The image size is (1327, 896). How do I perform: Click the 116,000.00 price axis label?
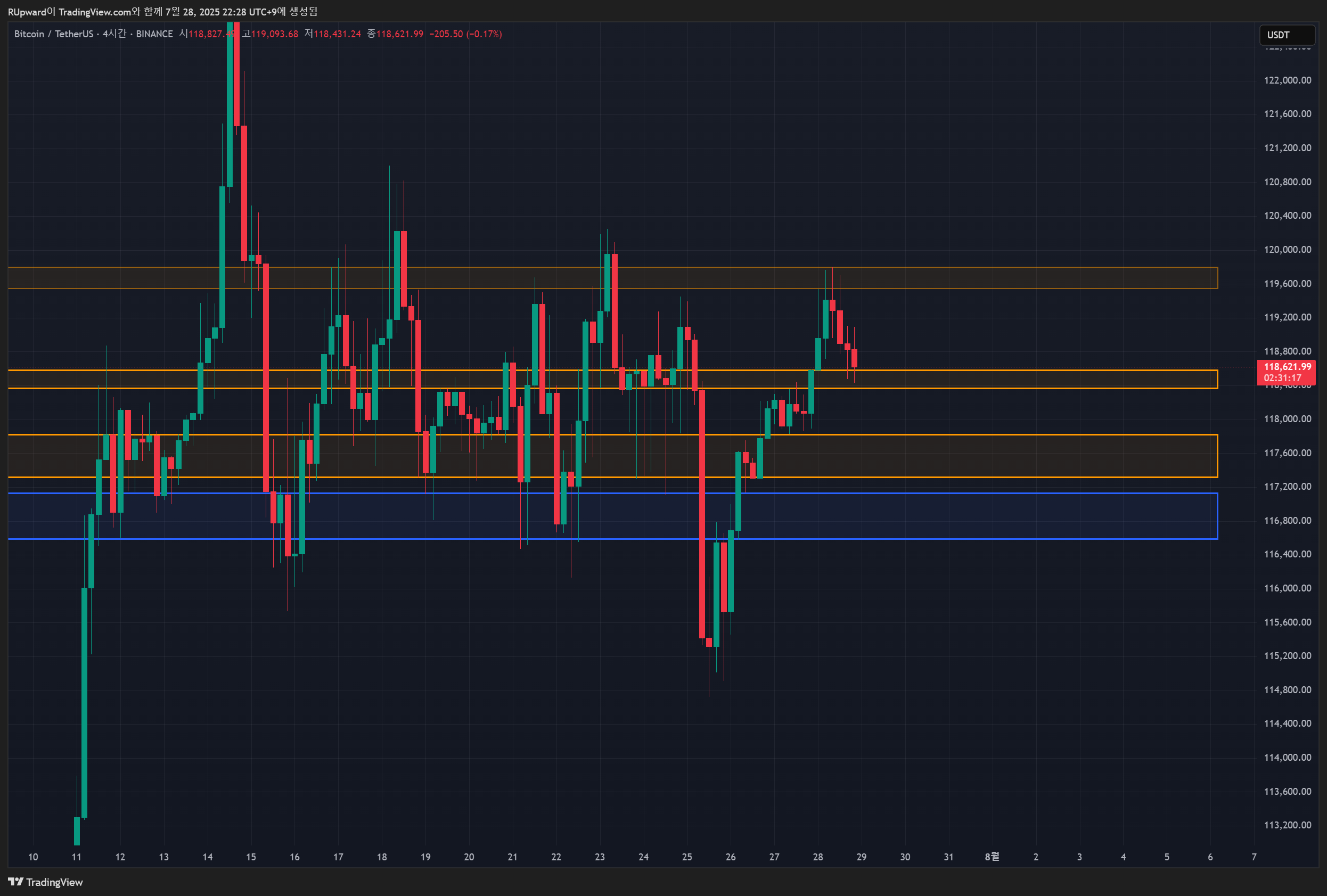(x=1287, y=588)
